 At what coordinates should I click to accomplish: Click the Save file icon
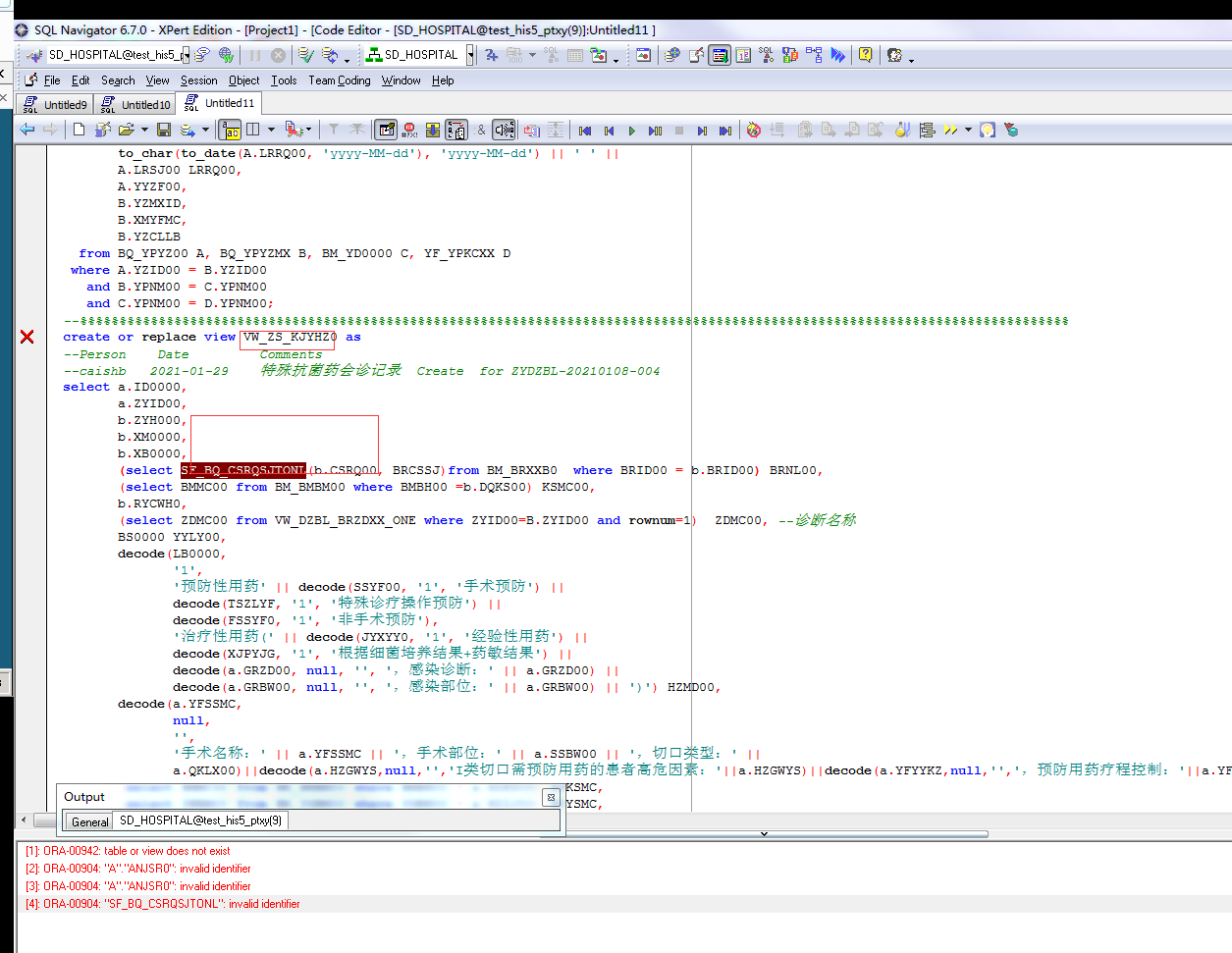click(x=164, y=130)
